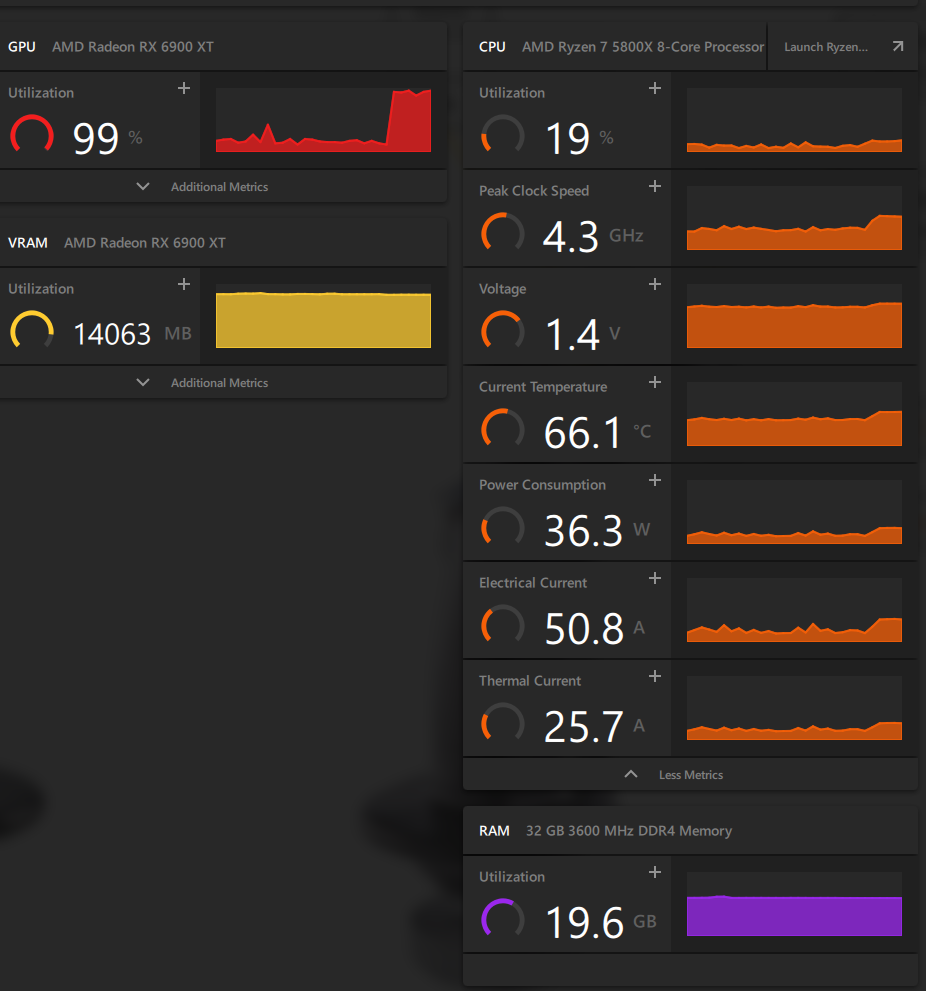The height and width of the screenshot is (991, 926).
Task: Click the VRAM value '14063'
Action: click(113, 334)
